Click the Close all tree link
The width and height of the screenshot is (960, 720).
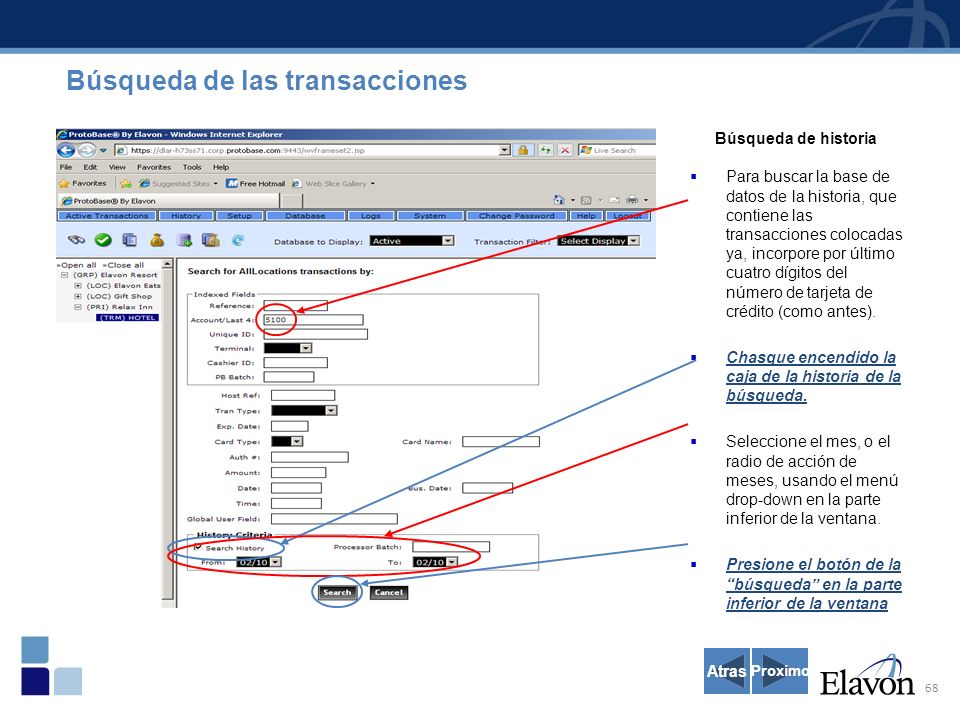pyautogui.click(x=123, y=265)
